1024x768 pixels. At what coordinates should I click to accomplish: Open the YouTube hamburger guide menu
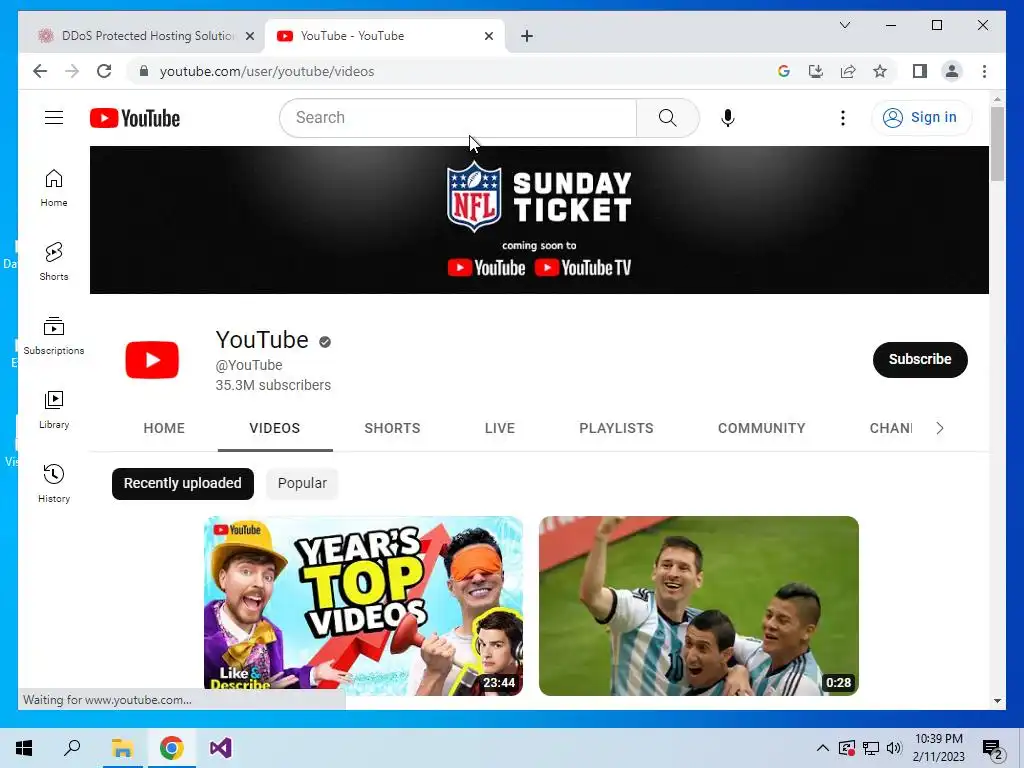coord(54,118)
